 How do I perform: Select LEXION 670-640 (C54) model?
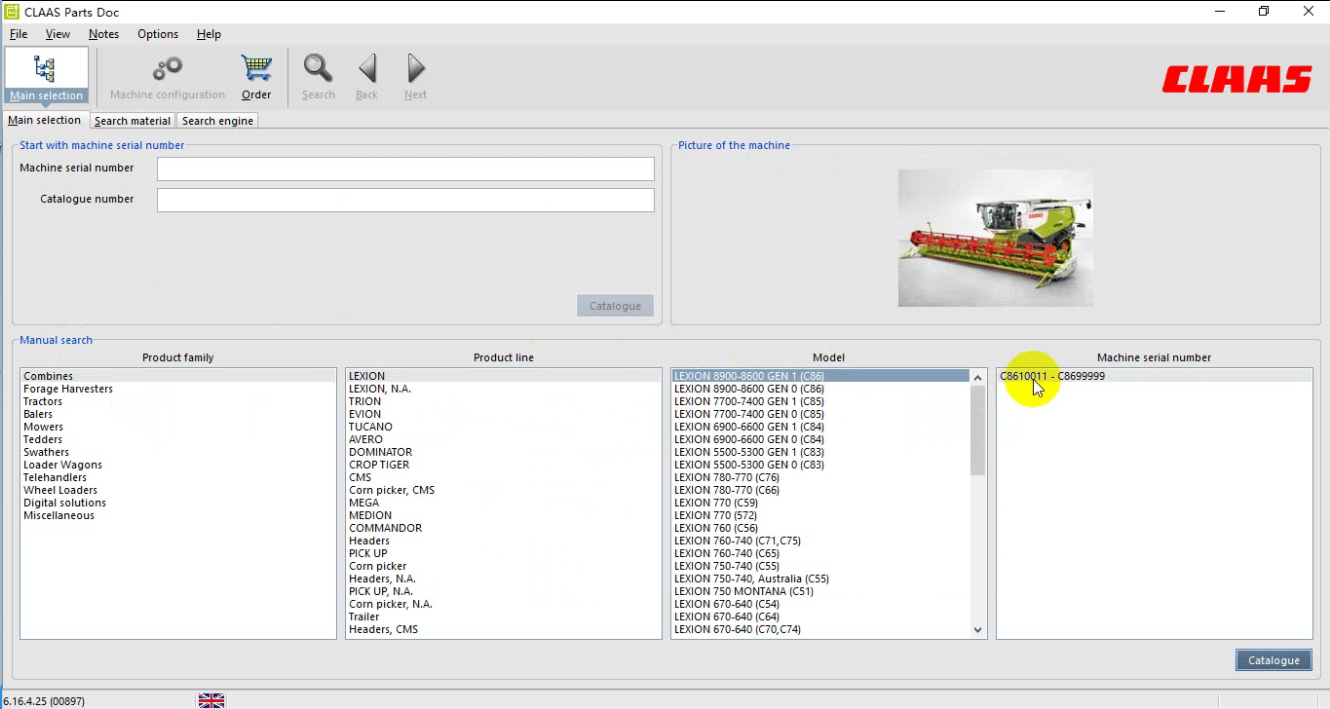(x=821, y=604)
